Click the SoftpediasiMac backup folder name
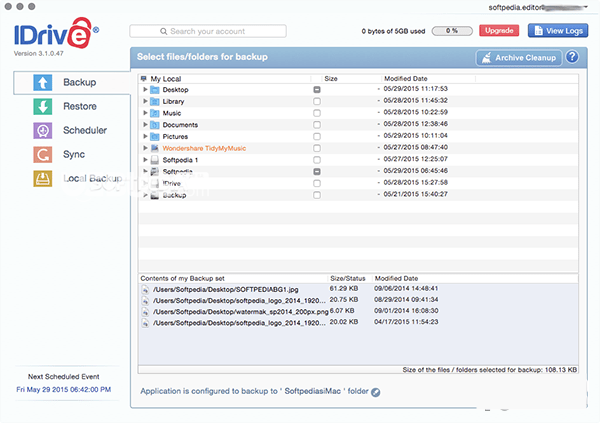The image size is (600, 423). coord(312,391)
